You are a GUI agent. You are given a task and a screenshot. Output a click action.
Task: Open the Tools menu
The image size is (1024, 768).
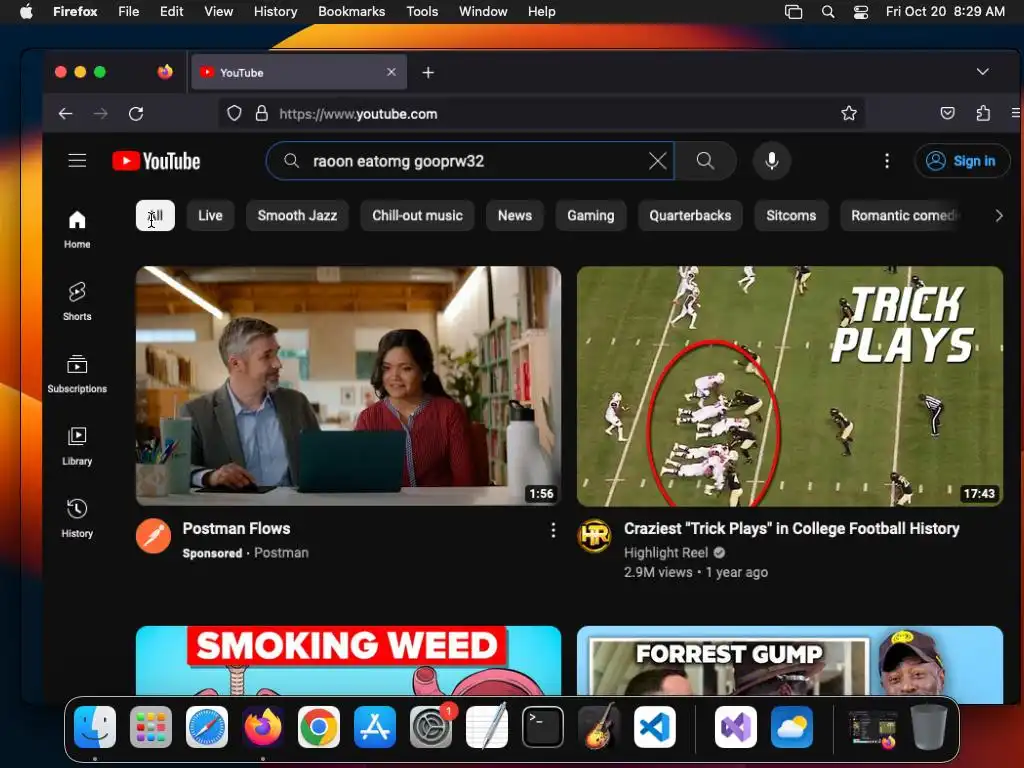coord(422,12)
